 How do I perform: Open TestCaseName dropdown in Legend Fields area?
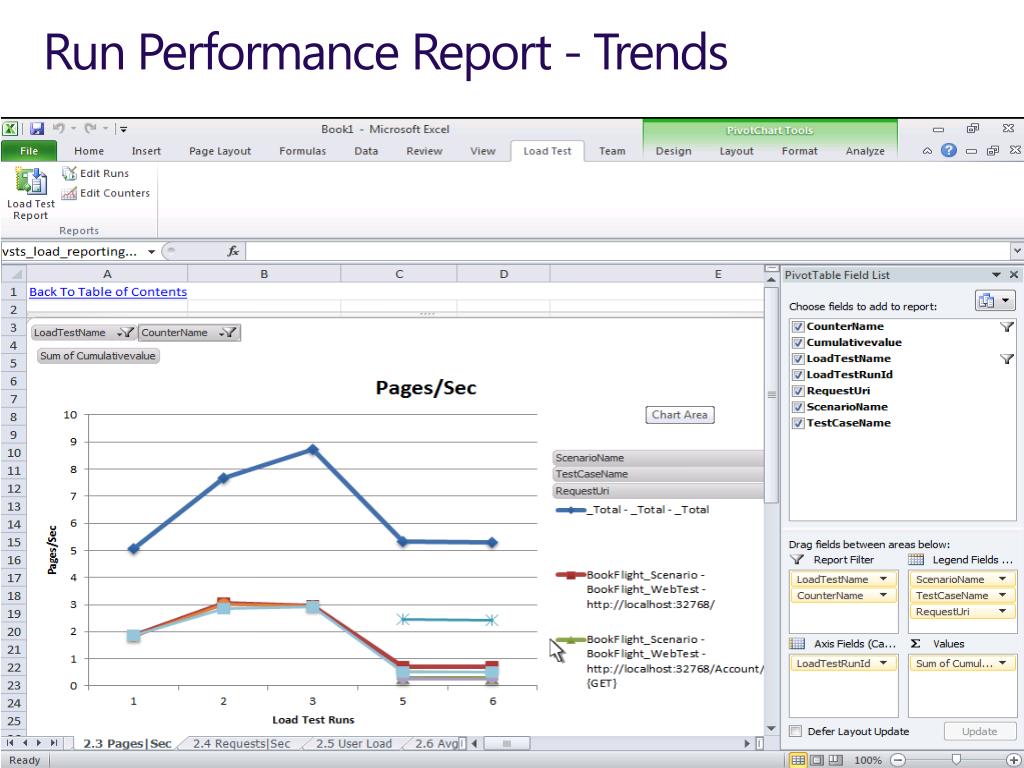coord(1002,596)
